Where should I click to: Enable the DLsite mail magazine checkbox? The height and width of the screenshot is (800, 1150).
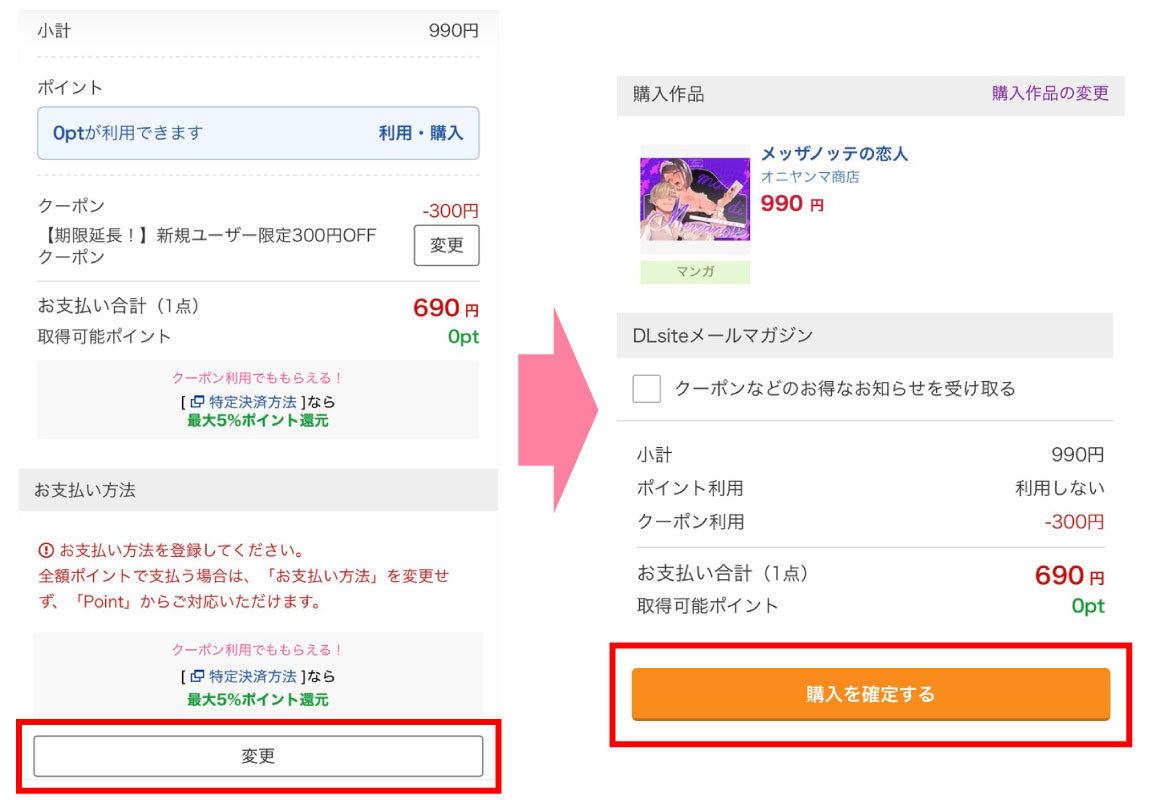click(x=647, y=388)
